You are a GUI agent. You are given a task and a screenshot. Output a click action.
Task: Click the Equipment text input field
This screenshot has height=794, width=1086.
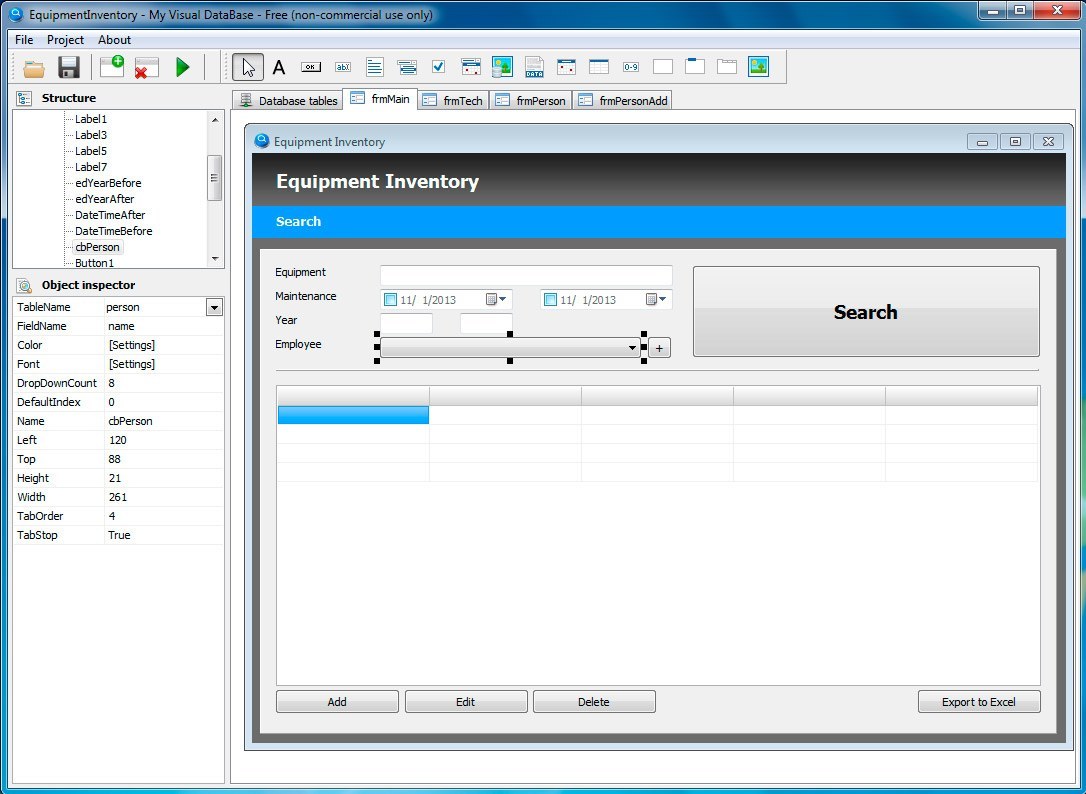coord(526,275)
